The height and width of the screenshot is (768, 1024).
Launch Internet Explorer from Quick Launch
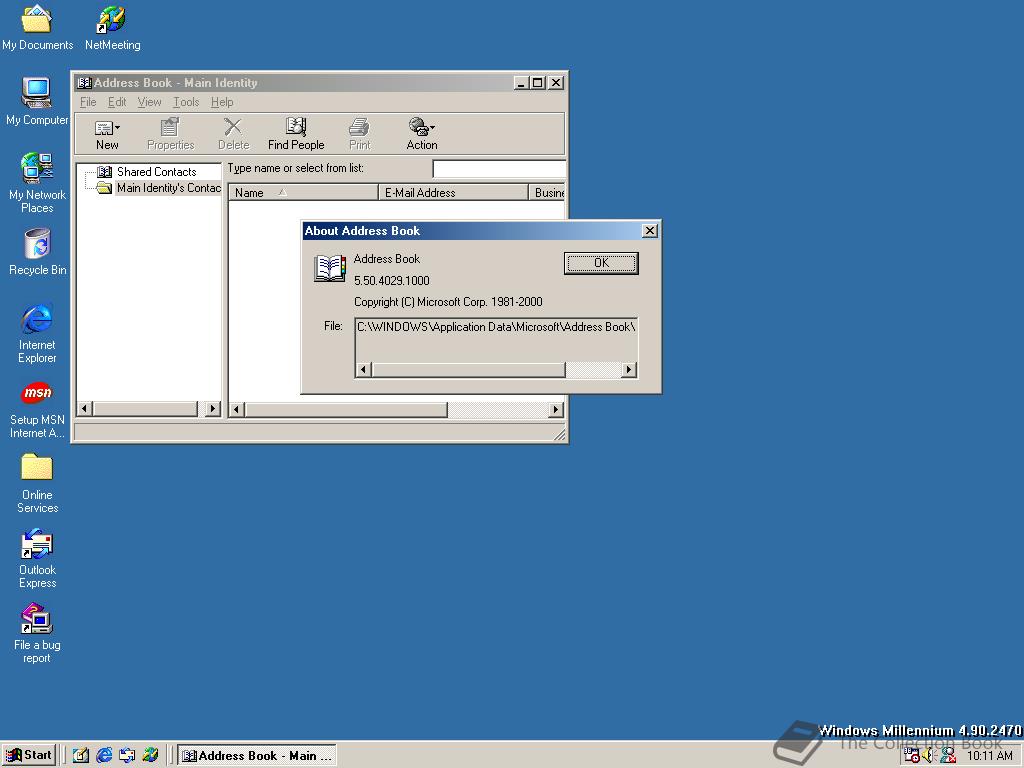coord(104,755)
